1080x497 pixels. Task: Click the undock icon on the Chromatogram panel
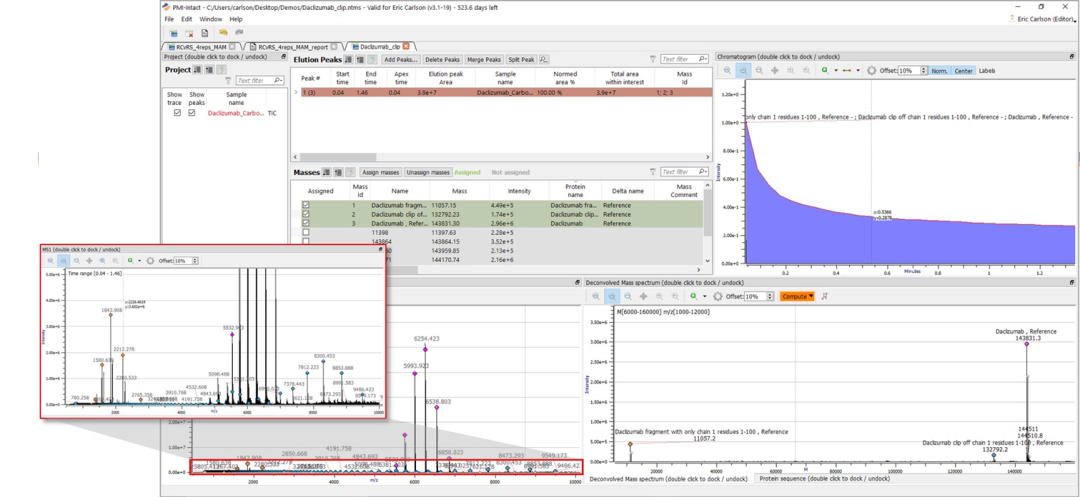click(1072, 56)
